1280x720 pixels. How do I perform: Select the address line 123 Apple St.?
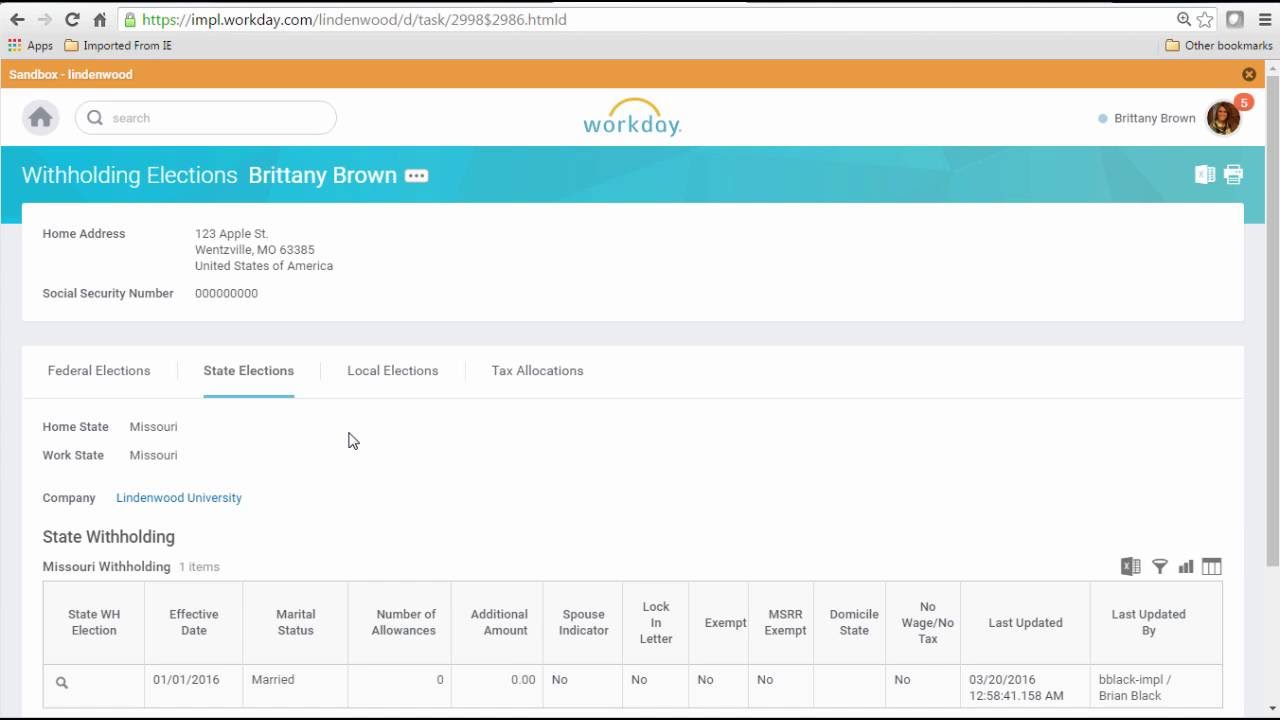click(231, 234)
